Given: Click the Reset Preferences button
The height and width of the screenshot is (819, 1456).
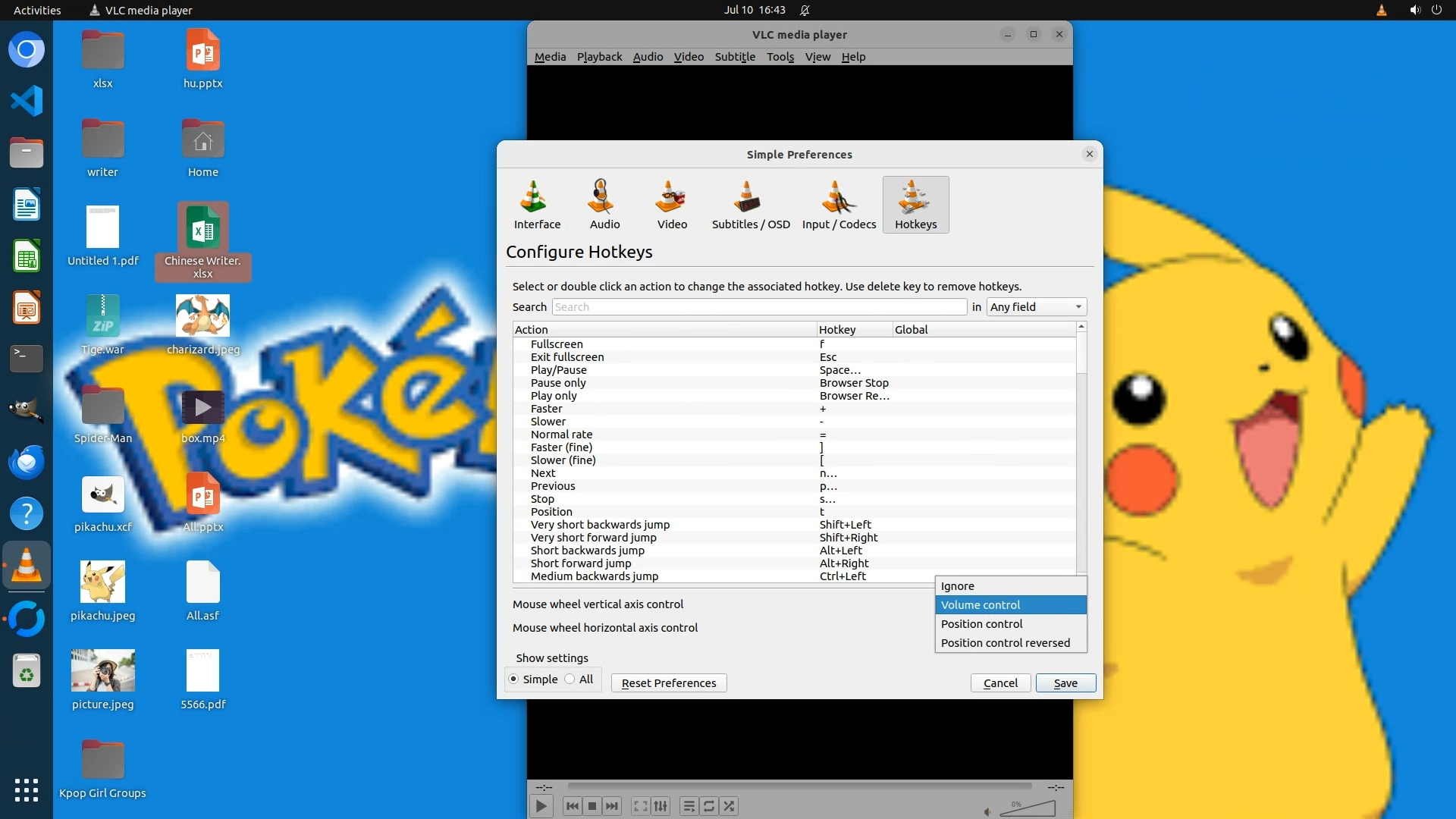Looking at the screenshot, I should click(668, 682).
